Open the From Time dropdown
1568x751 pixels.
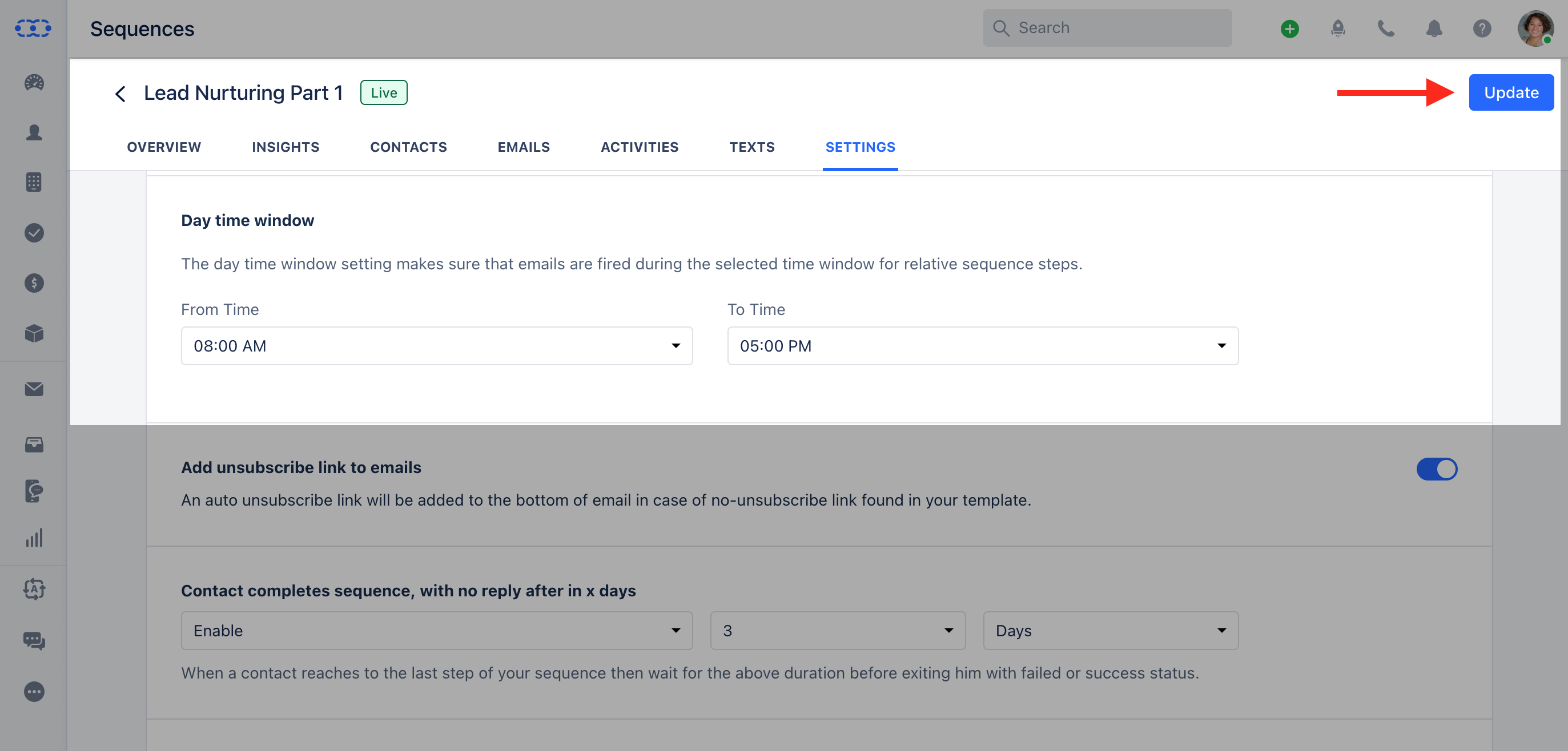[436, 346]
